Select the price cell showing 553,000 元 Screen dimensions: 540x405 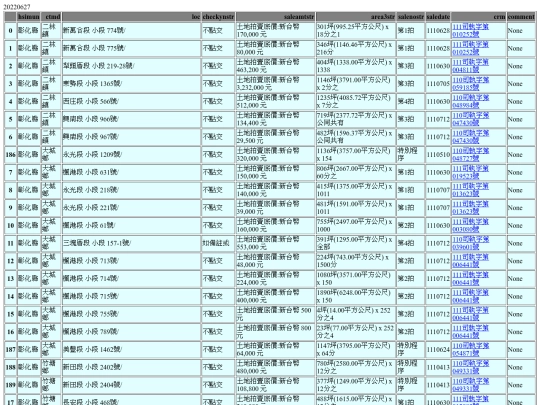click(x=276, y=243)
